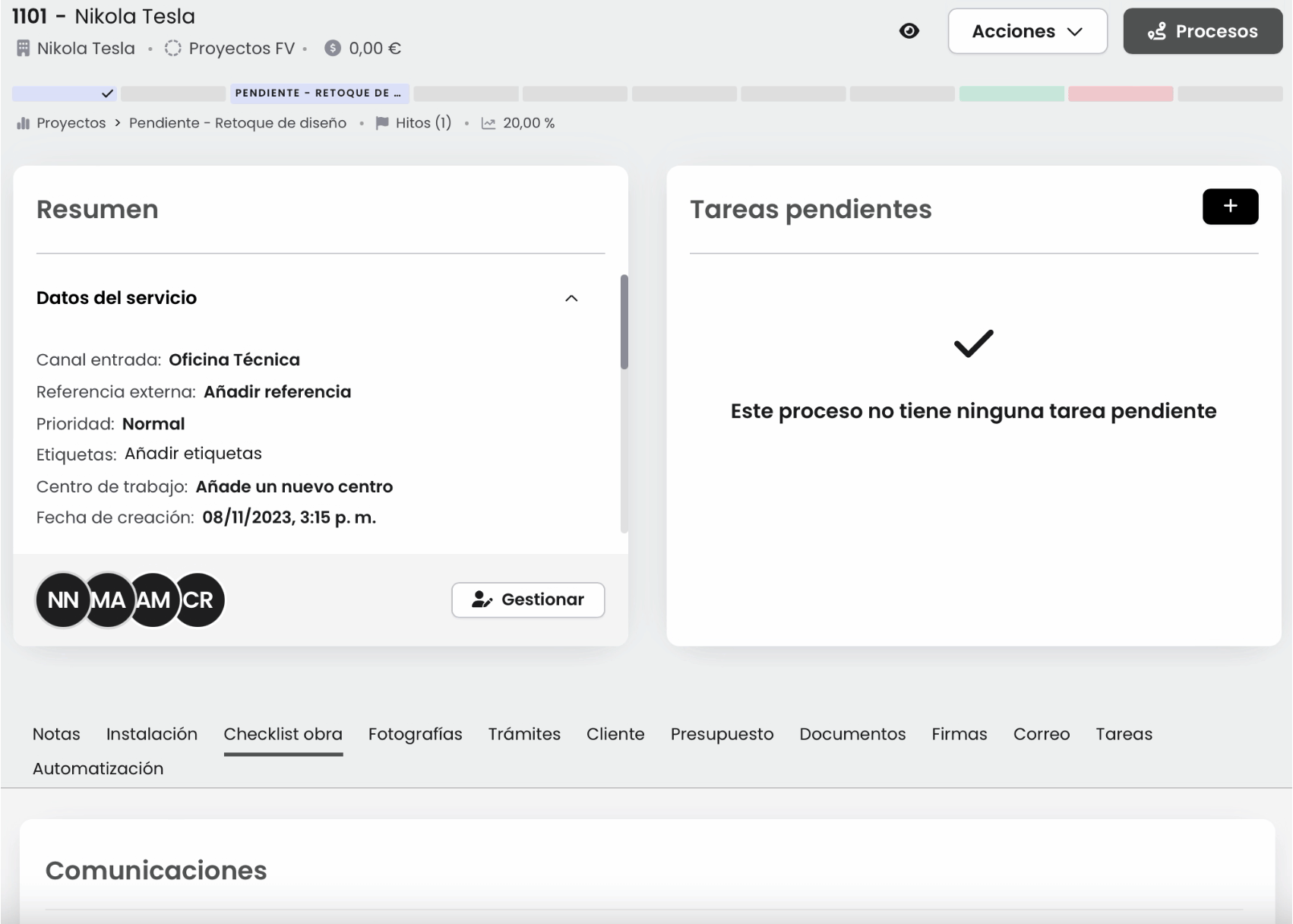Click the completed first stage with checkmark
1293x924 pixels.
pyautogui.click(x=65, y=93)
